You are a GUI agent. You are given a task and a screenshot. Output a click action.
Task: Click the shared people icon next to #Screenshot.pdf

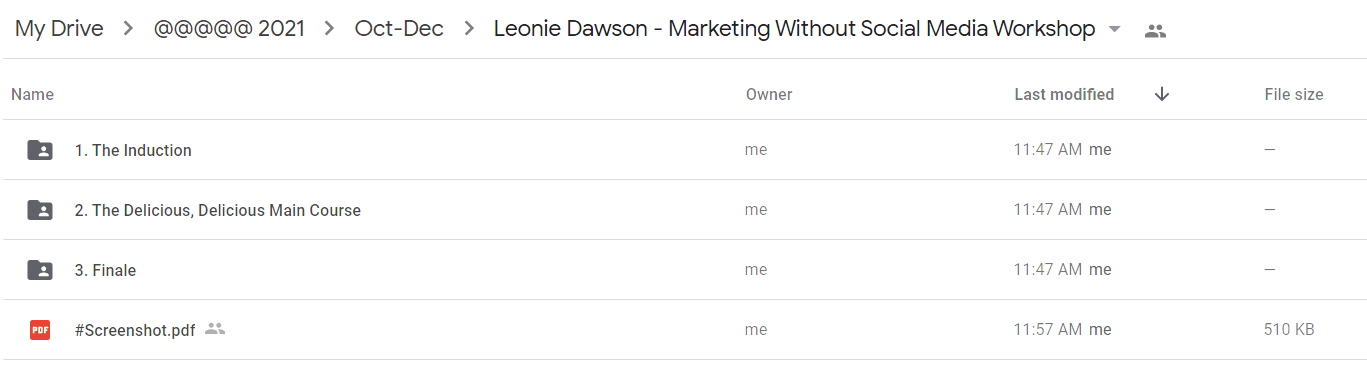coord(215,328)
